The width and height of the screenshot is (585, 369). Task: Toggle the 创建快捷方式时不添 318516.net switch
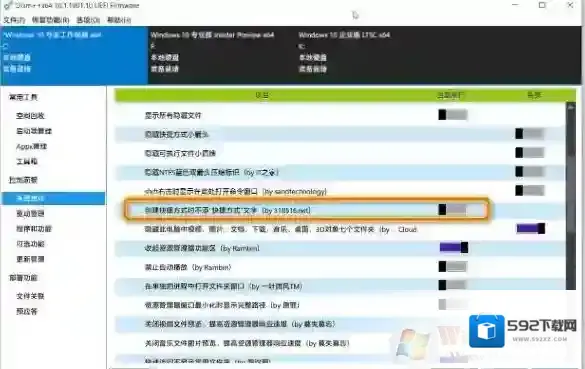(x=453, y=210)
